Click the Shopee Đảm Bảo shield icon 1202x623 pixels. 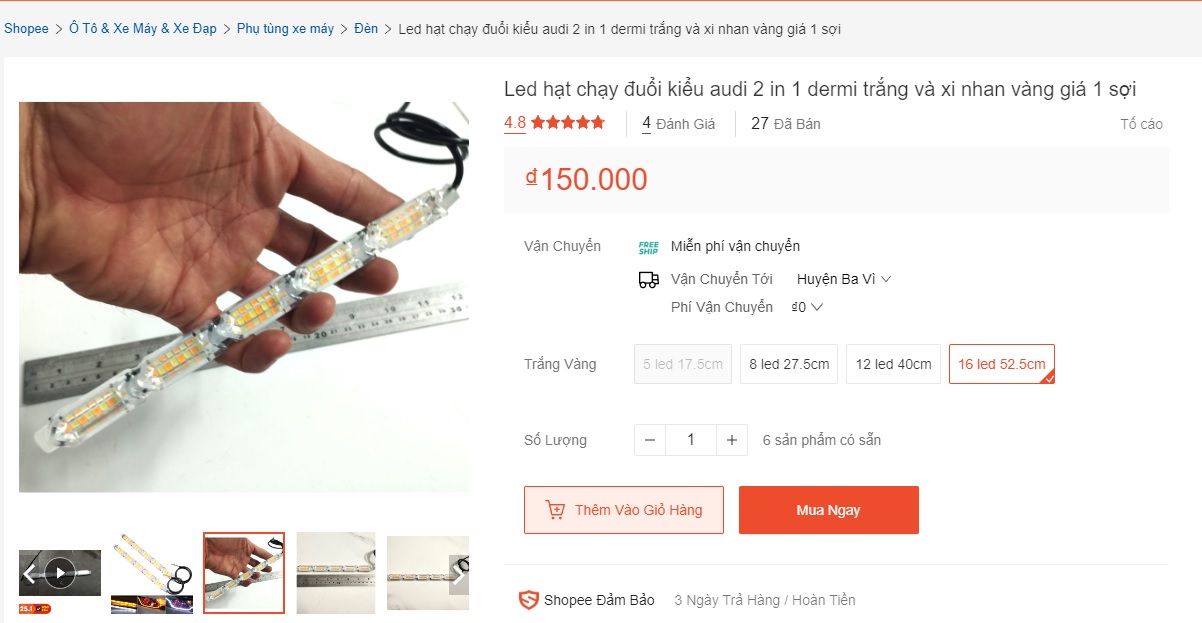coord(528,600)
